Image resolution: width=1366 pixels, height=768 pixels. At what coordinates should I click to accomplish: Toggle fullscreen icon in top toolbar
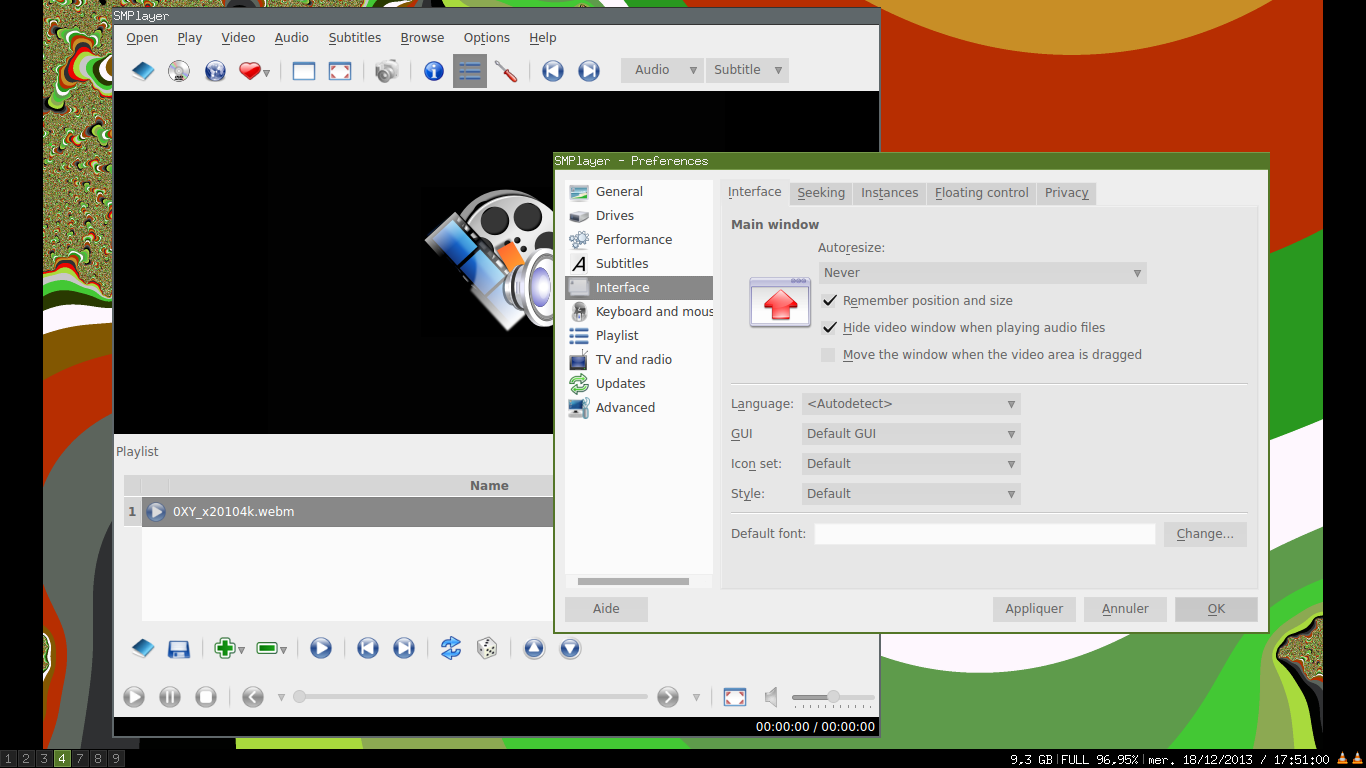(340, 71)
